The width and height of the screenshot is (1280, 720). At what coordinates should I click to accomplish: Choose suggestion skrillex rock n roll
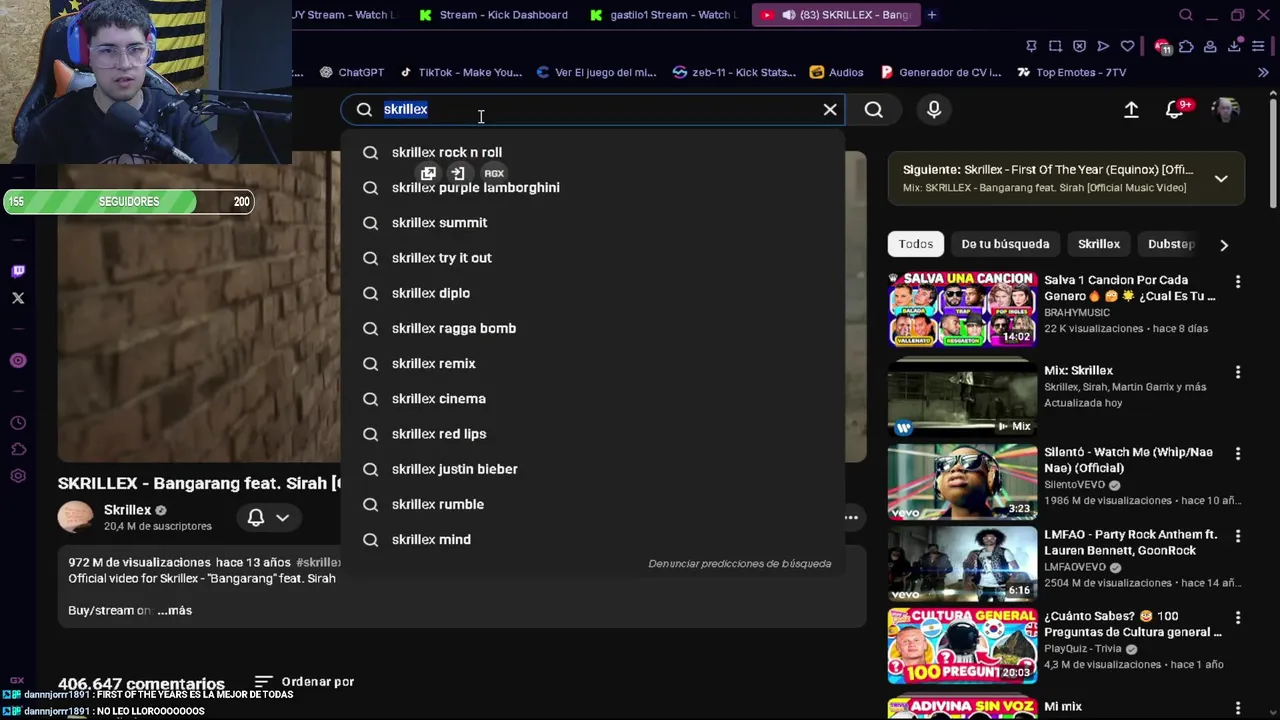593,152
